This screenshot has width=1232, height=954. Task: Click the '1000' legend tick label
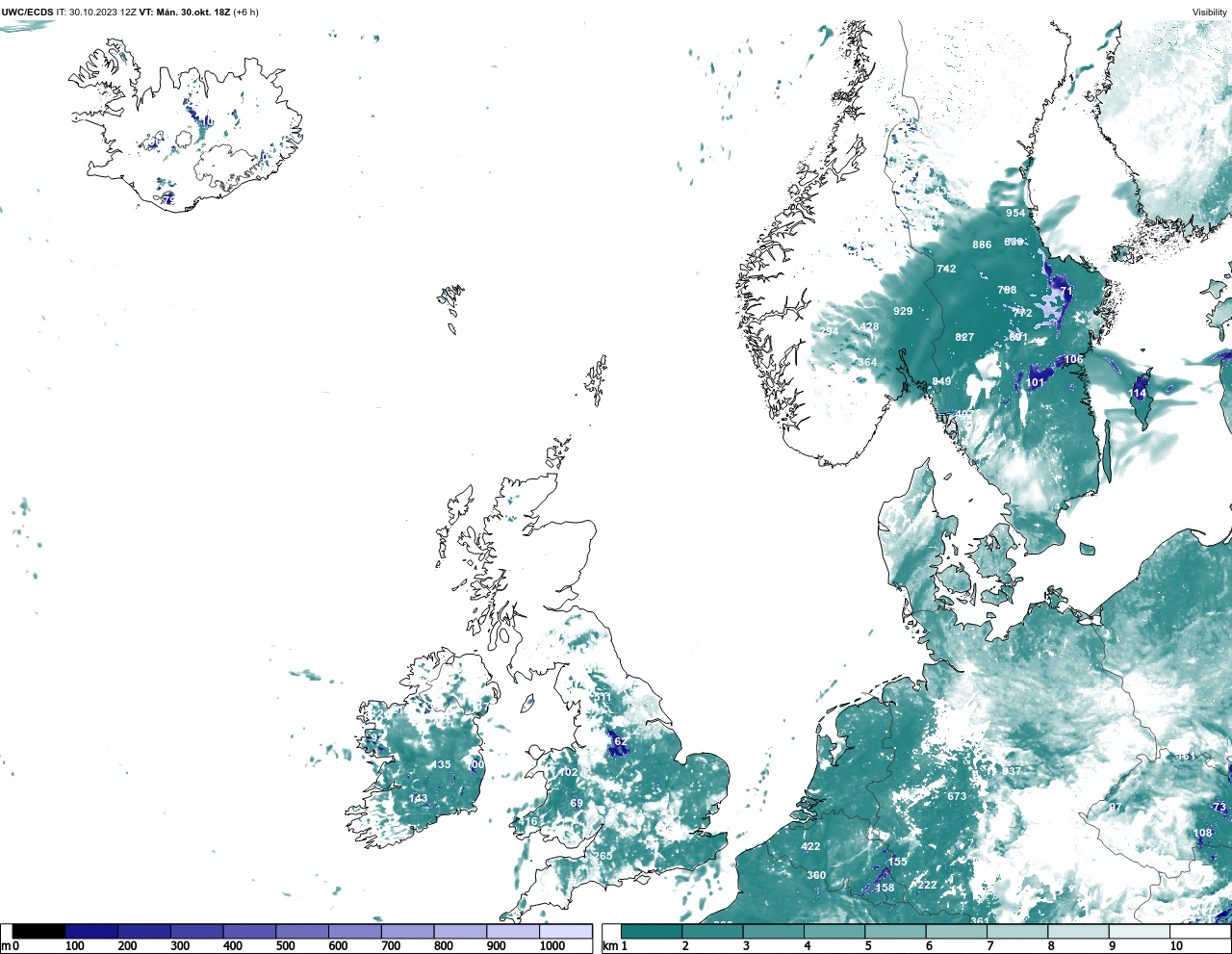552,946
